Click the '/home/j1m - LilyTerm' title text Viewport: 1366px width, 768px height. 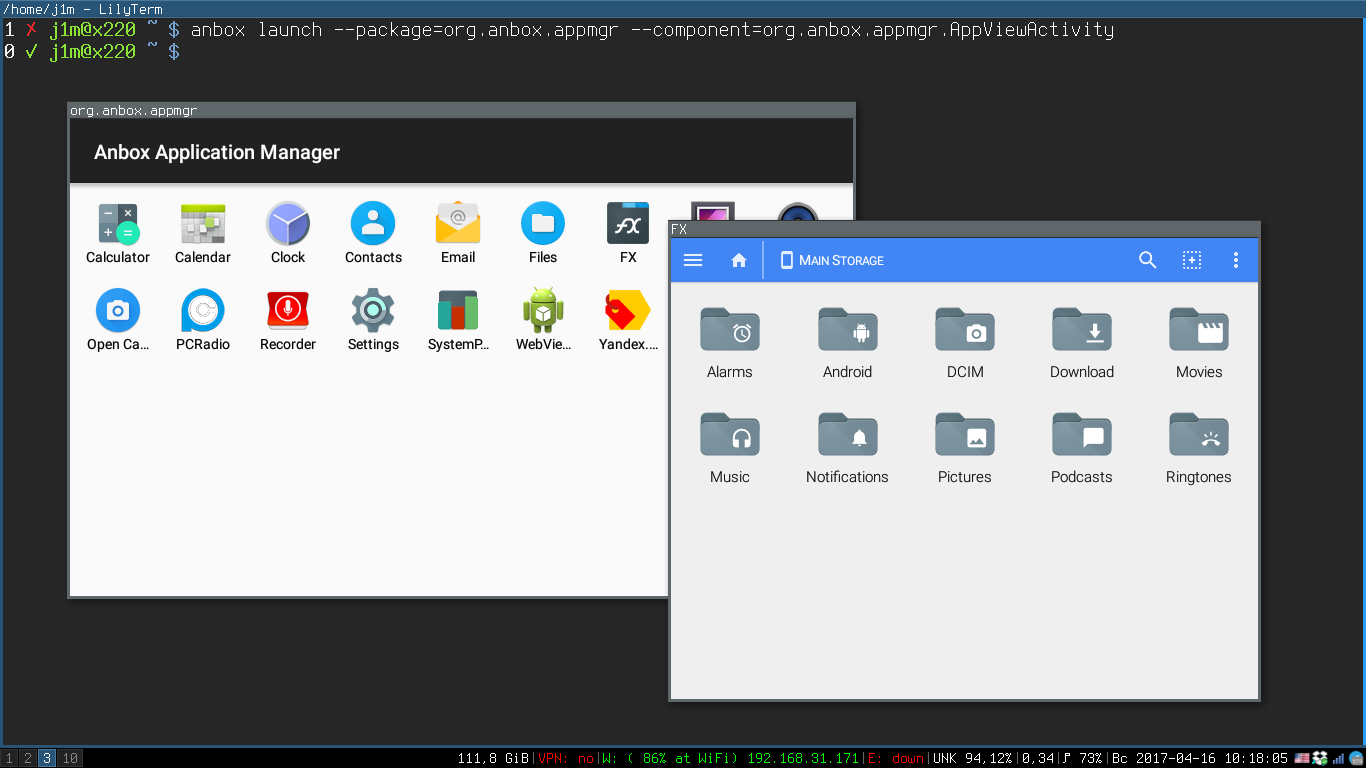[x=83, y=9]
